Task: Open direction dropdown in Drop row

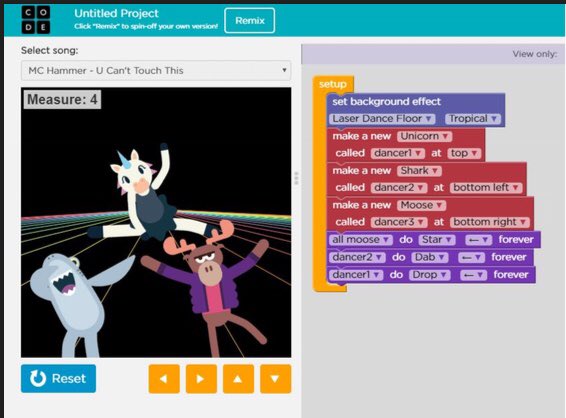Action: (473, 275)
